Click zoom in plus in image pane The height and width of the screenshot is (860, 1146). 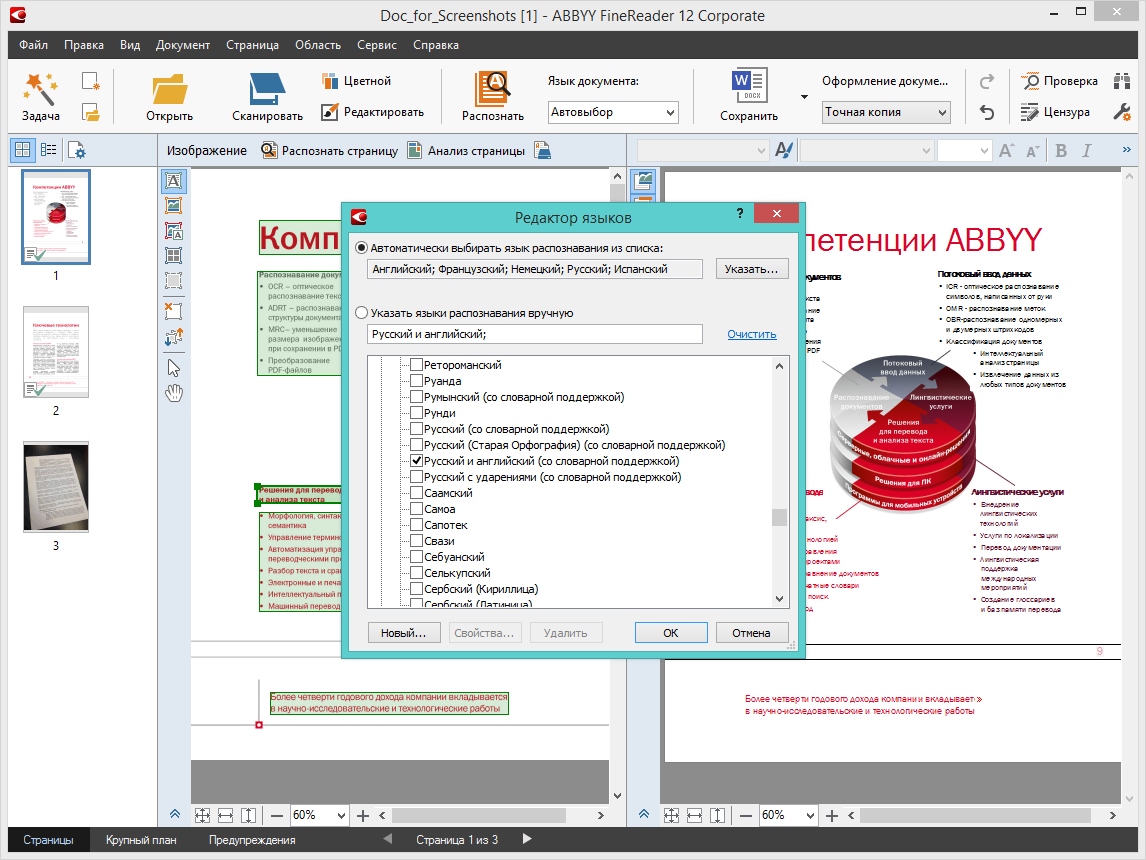363,815
